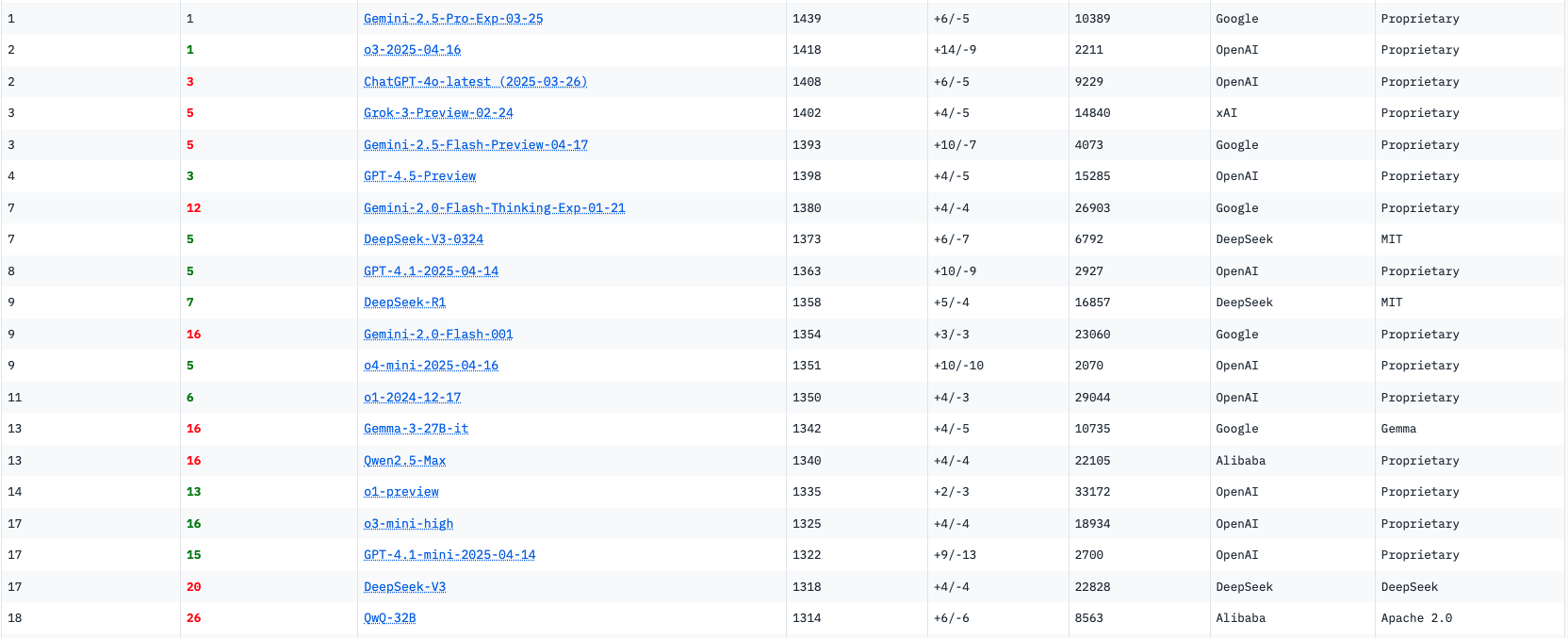This screenshot has width=1568, height=638.
Task: Select score 1393 in Gemini-2.5-Flash row
Action: click(807, 145)
